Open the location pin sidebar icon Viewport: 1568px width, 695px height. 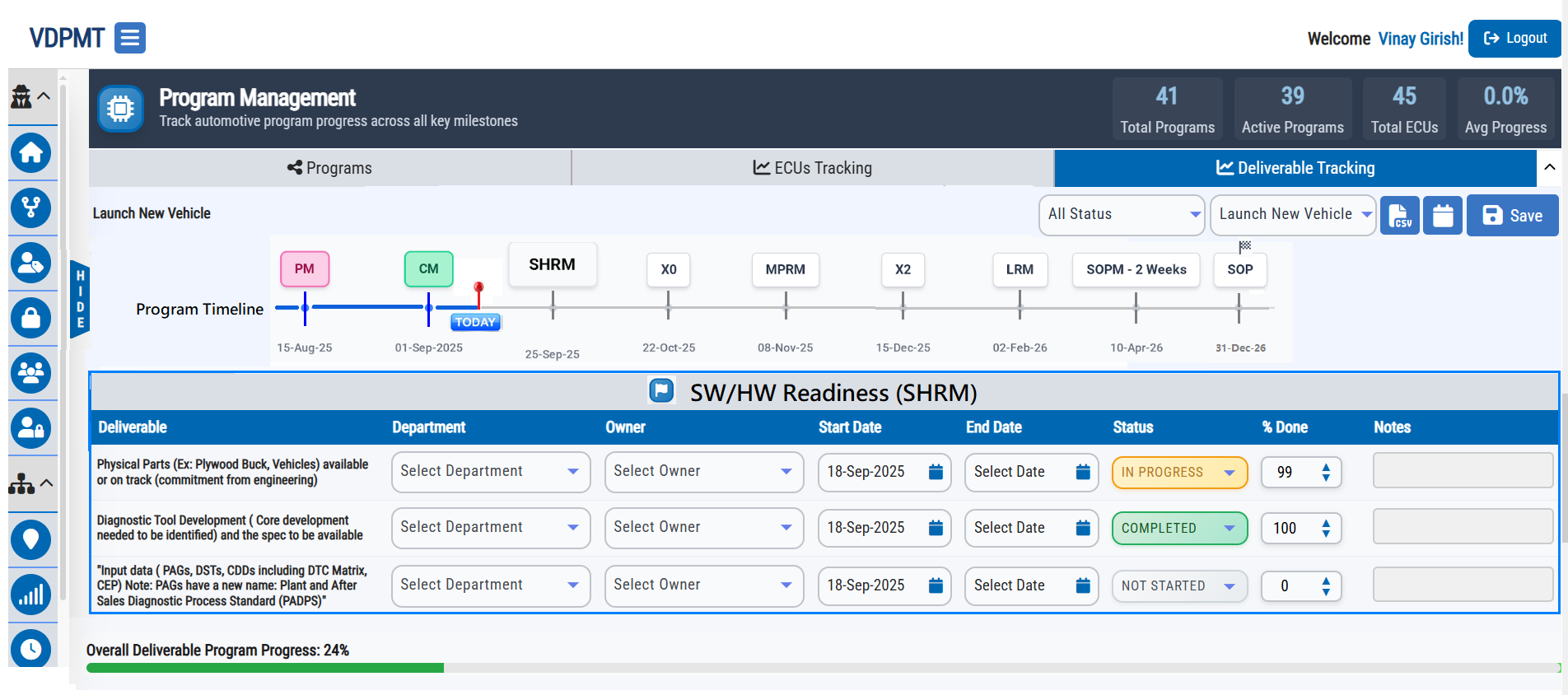point(31,539)
